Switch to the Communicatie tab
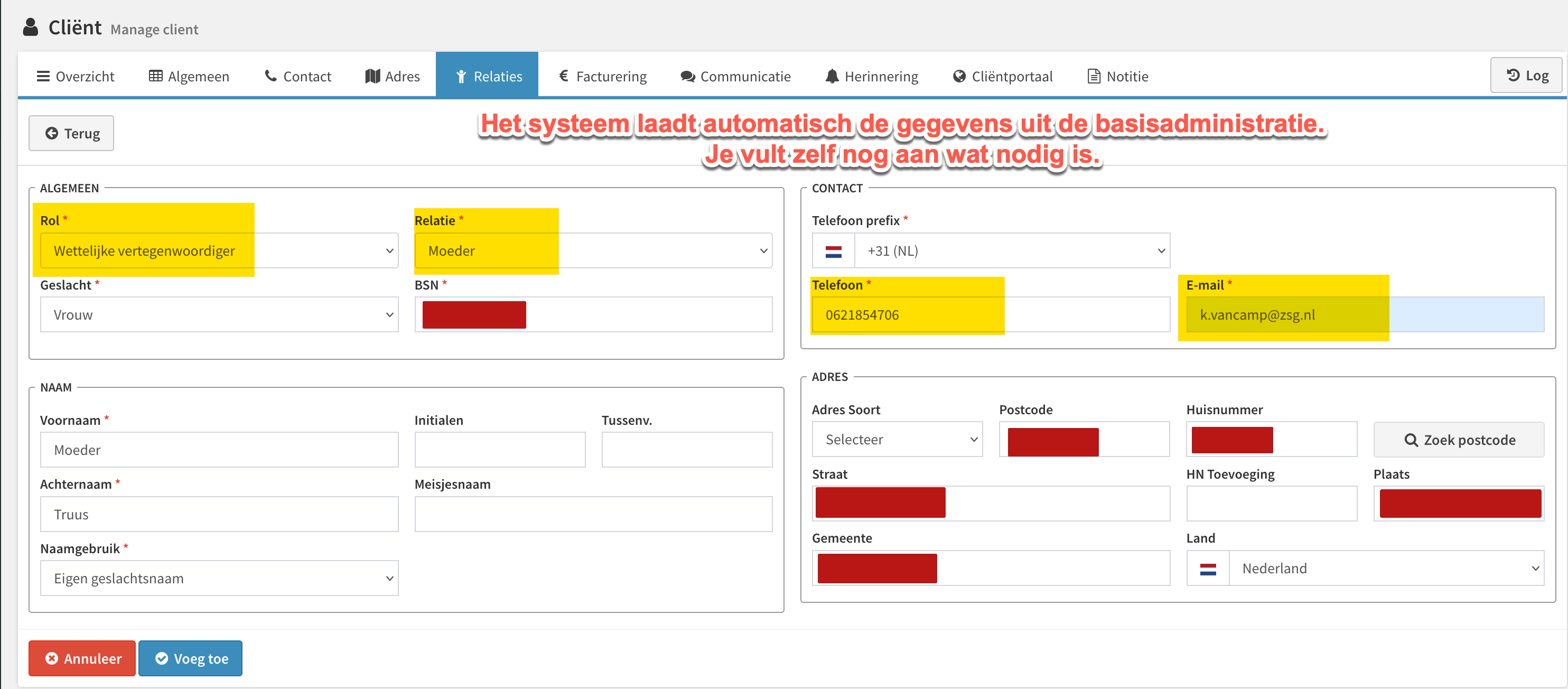1568x689 pixels. 736,76
